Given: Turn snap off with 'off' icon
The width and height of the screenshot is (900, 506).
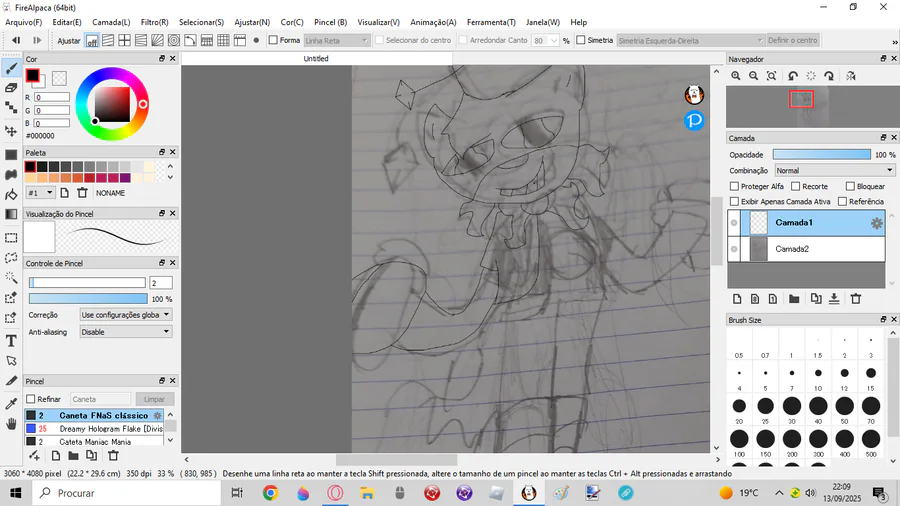Looking at the screenshot, I should (92, 41).
